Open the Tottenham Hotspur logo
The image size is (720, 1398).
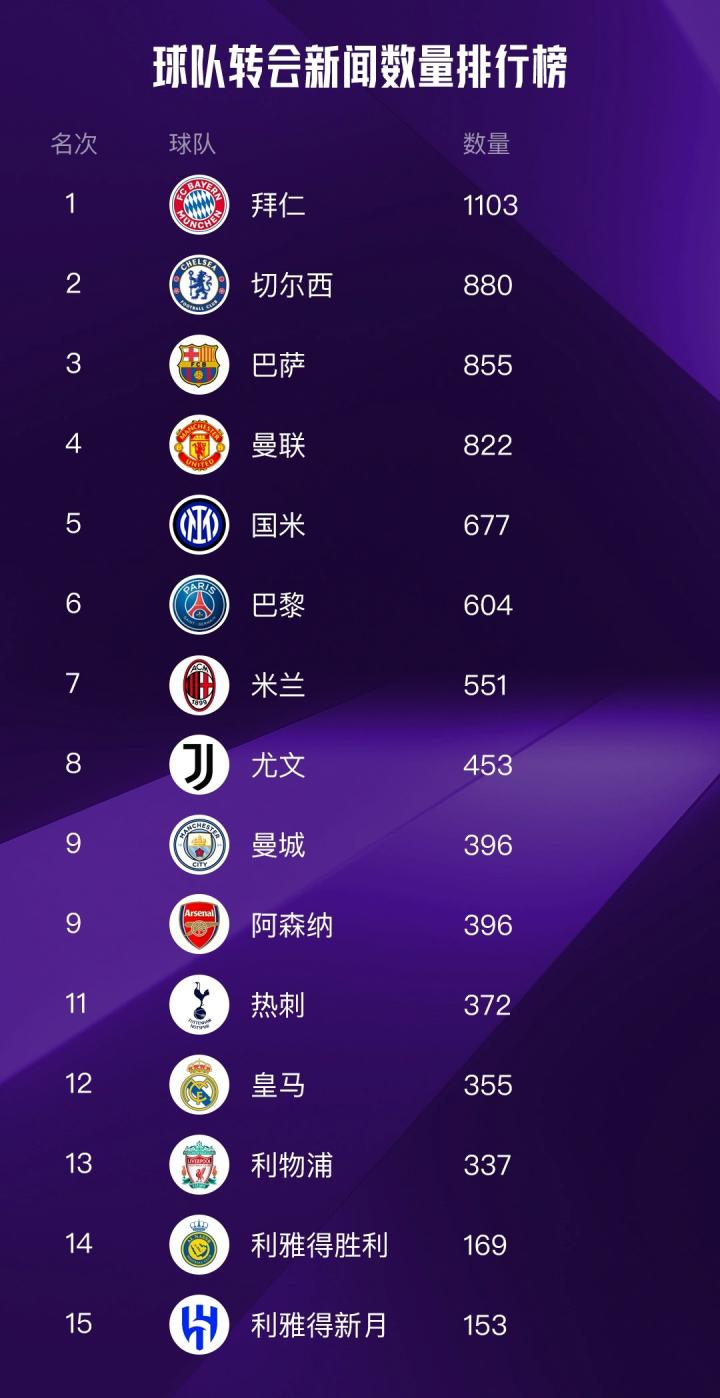[199, 1005]
